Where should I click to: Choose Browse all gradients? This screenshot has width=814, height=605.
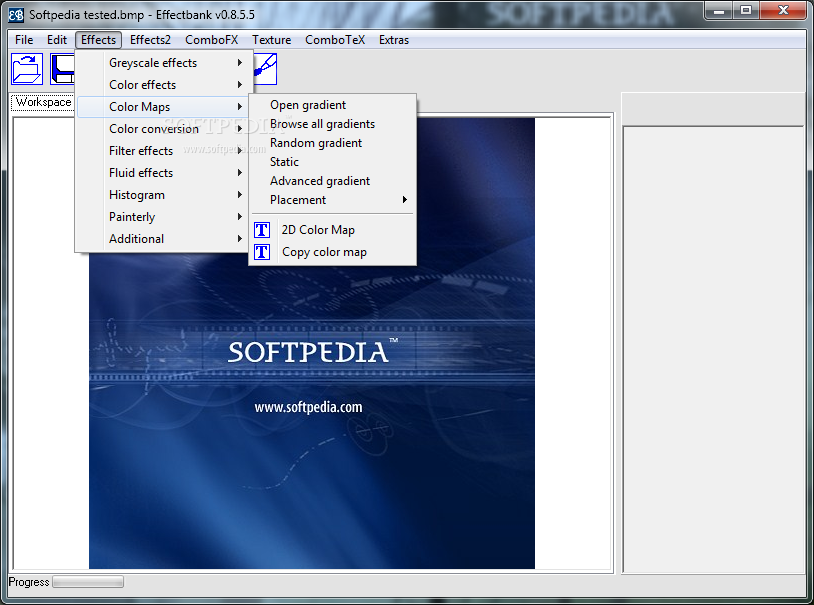click(x=332, y=124)
